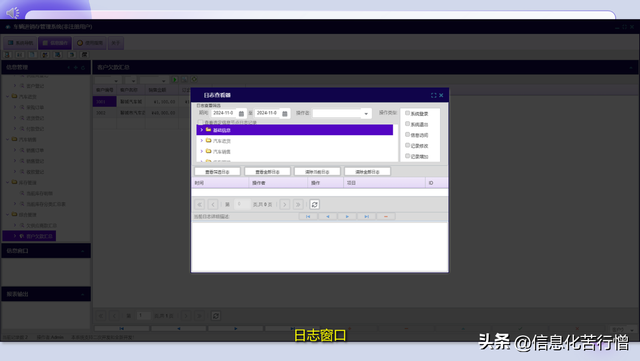Expand the 汽车销售 node in dialog
Screen dimensions: 640x361
click(202, 151)
